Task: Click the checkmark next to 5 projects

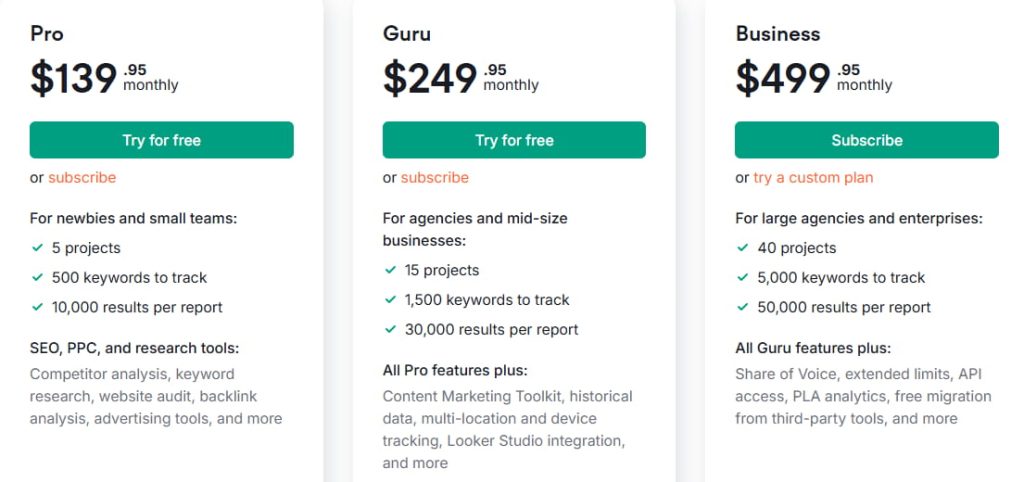Action: (37, 247)
